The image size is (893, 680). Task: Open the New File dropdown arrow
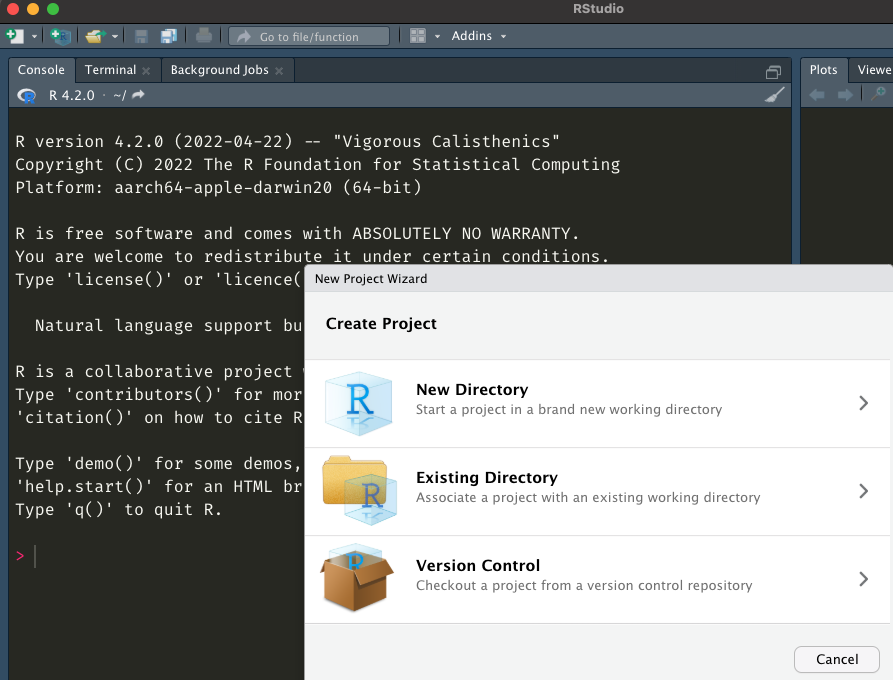click(x=34, y=36)
